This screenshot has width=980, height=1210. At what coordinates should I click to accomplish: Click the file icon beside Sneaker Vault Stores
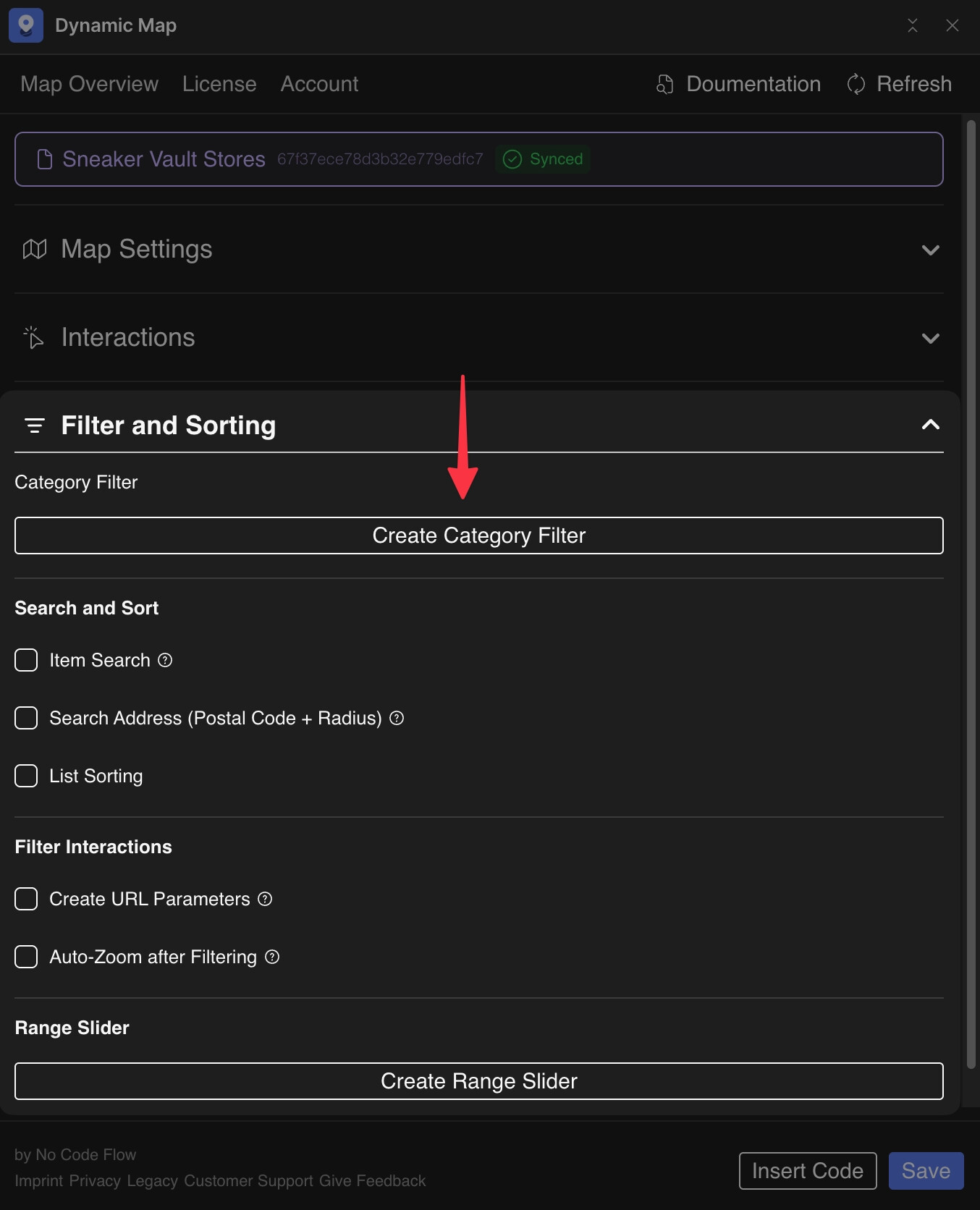[45, 159]
